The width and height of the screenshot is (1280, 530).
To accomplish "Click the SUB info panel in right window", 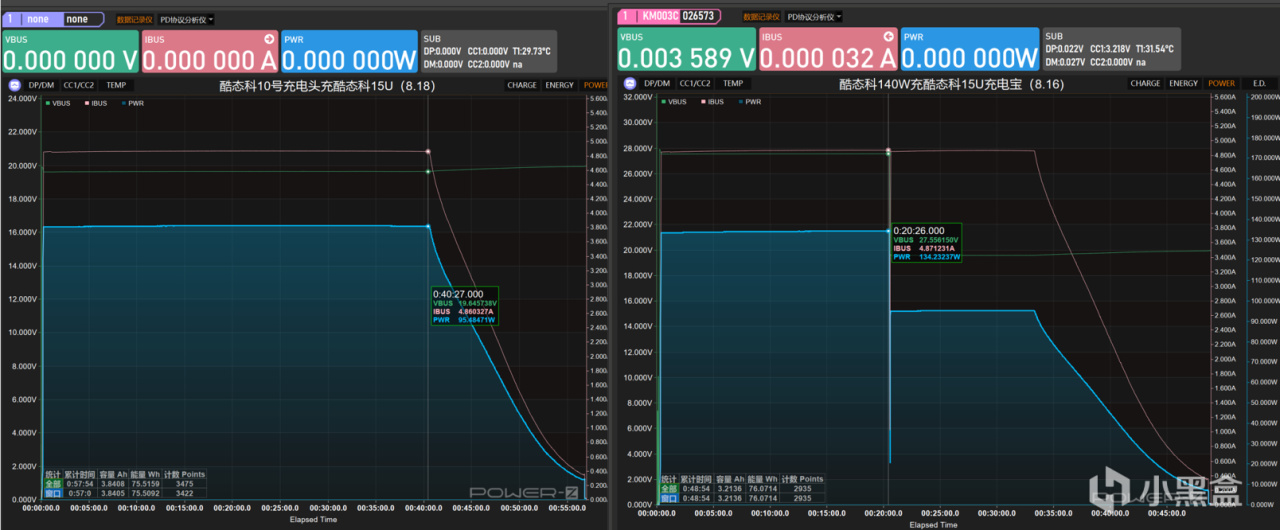I will 1111,49.
